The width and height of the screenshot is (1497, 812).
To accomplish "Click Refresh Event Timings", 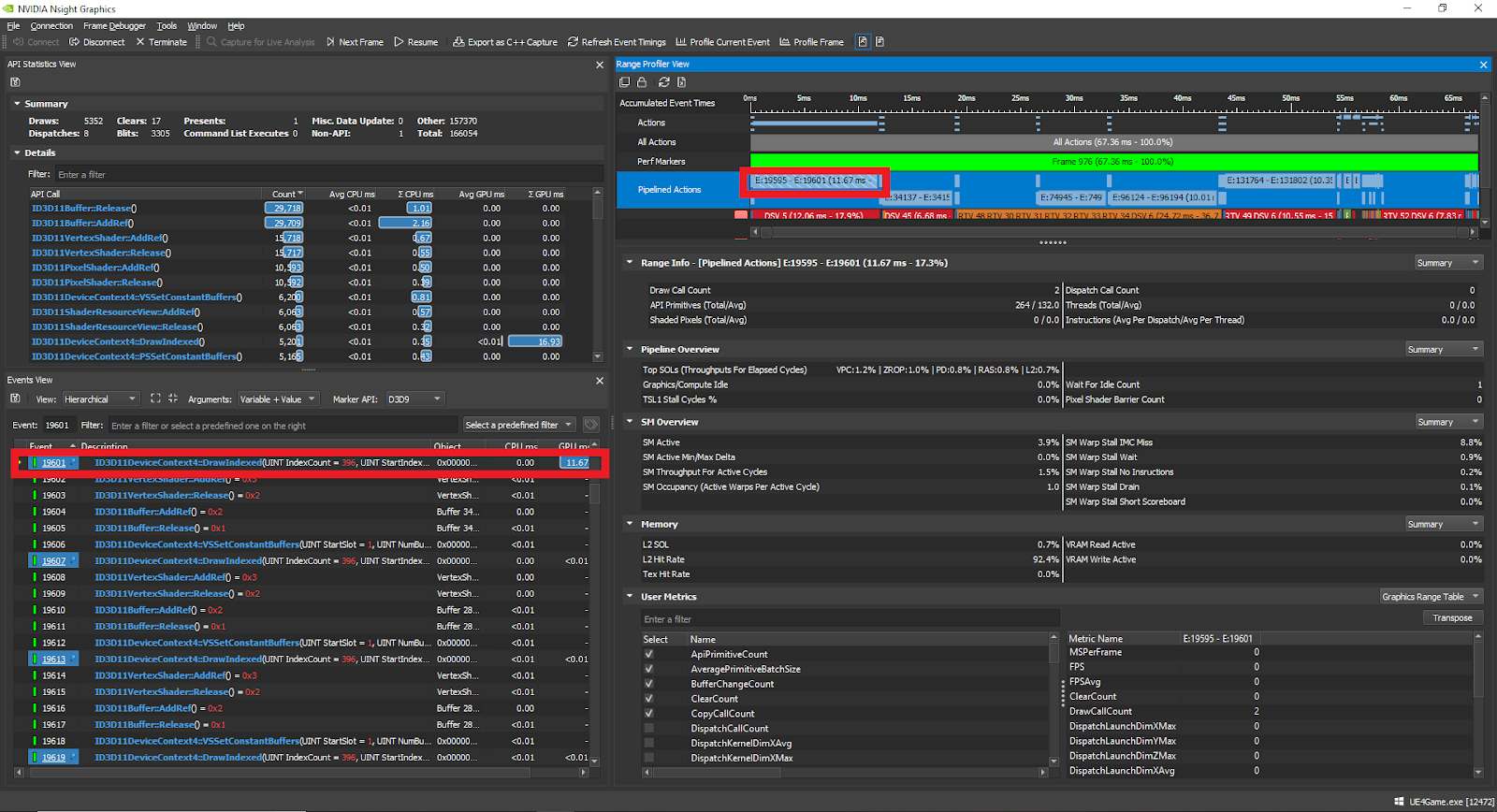I will [x=617, y=42].
